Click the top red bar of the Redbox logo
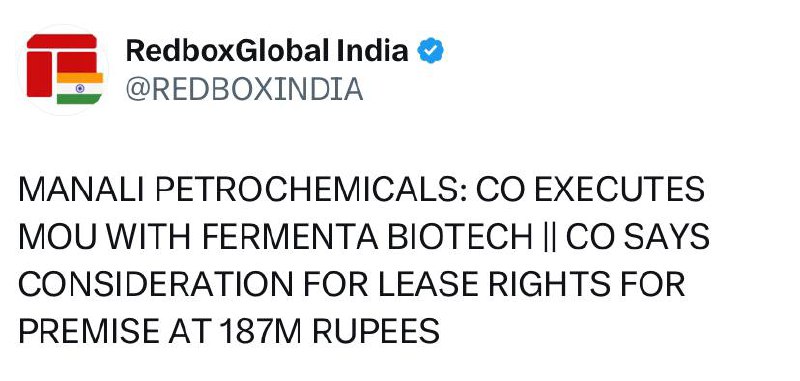 [x=62, y=41]
